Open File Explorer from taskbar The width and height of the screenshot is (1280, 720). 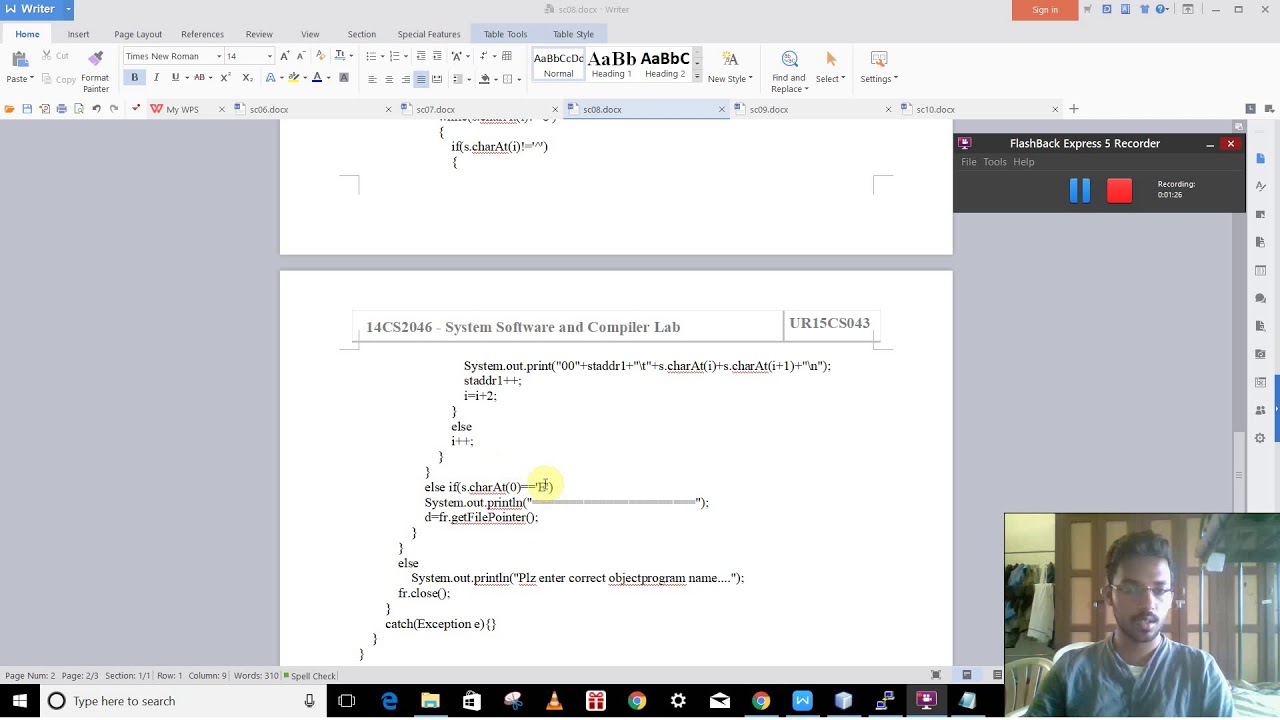pos(430,701)
